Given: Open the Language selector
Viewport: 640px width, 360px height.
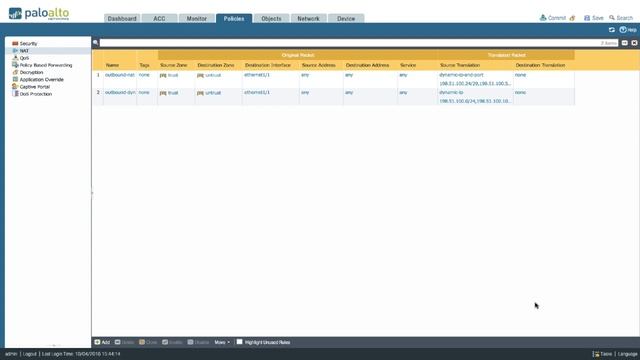Looking at the screenshot, I should 627,354.
